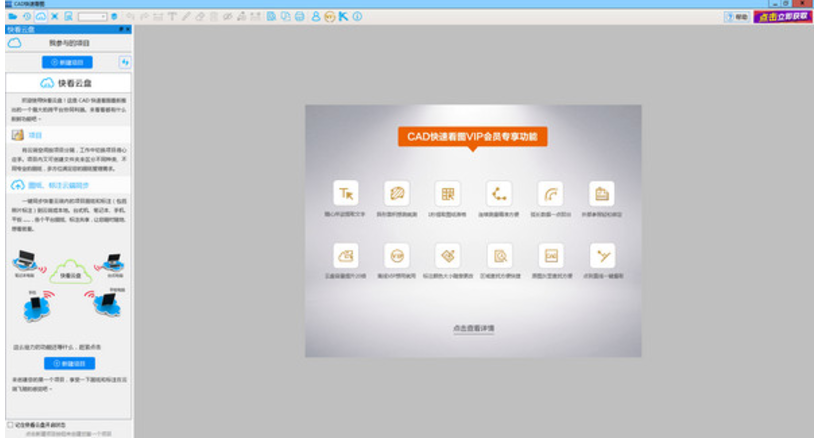This screenshot has height=439, width=828.
Task: Click the blue K logo icon
Action: point(343,17)
